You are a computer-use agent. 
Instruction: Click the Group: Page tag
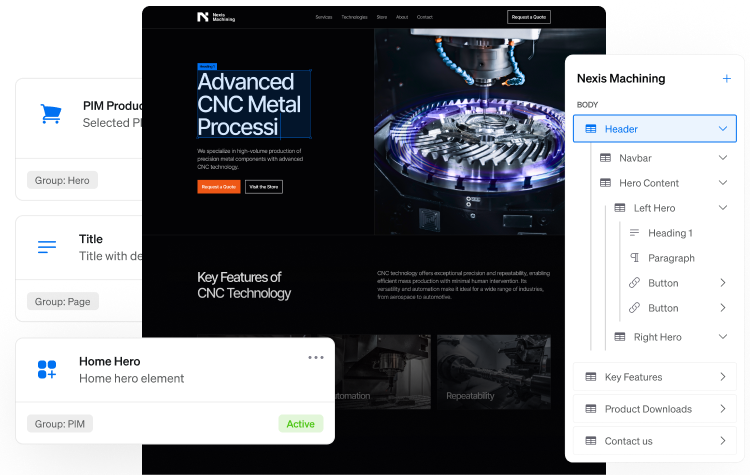[63, 301]
